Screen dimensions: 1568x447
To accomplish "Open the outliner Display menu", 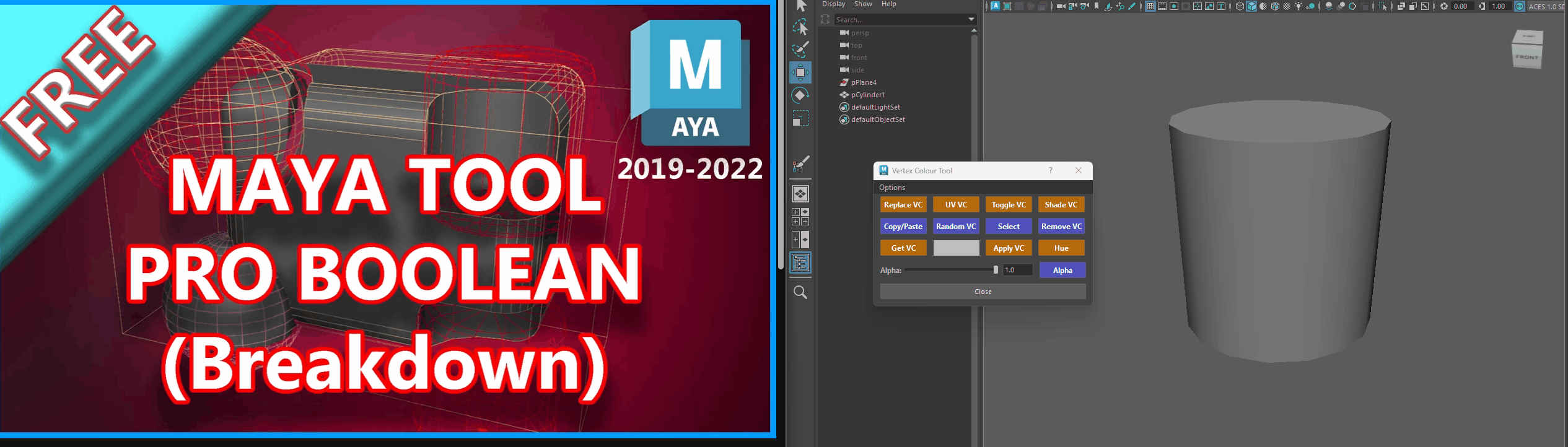I will (833, 4).
